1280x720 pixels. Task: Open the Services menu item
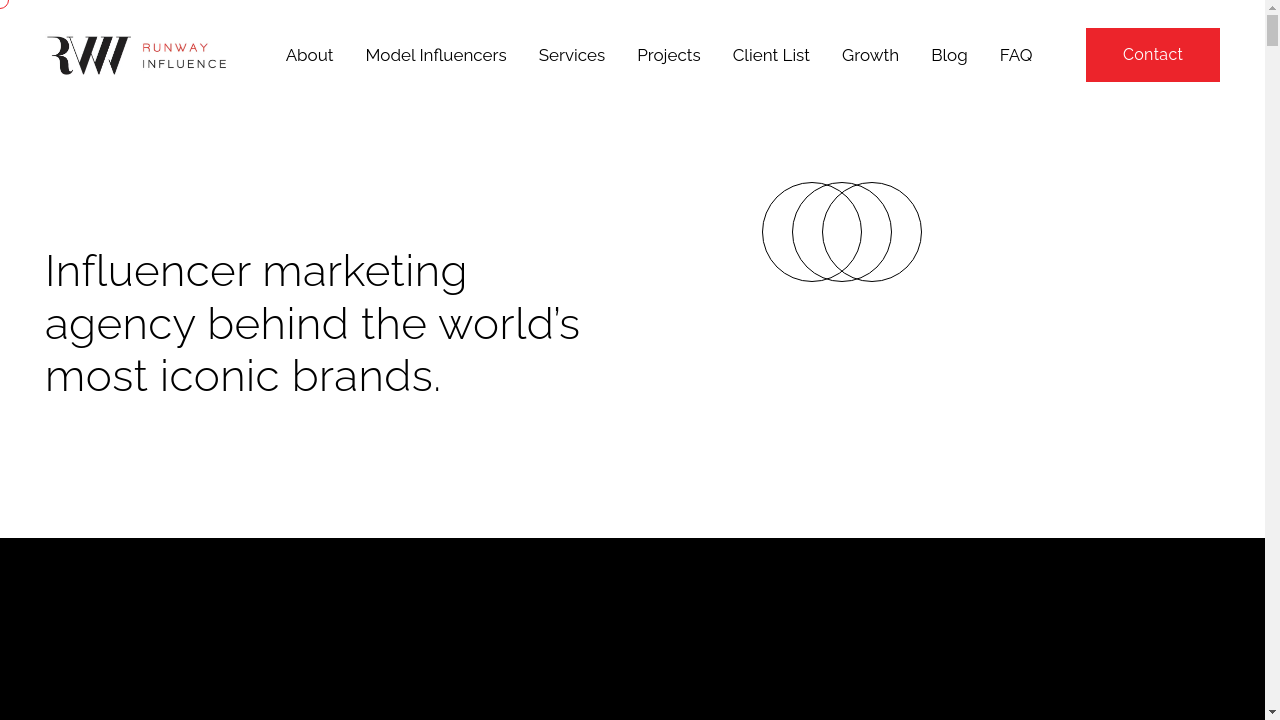[572, 55]
